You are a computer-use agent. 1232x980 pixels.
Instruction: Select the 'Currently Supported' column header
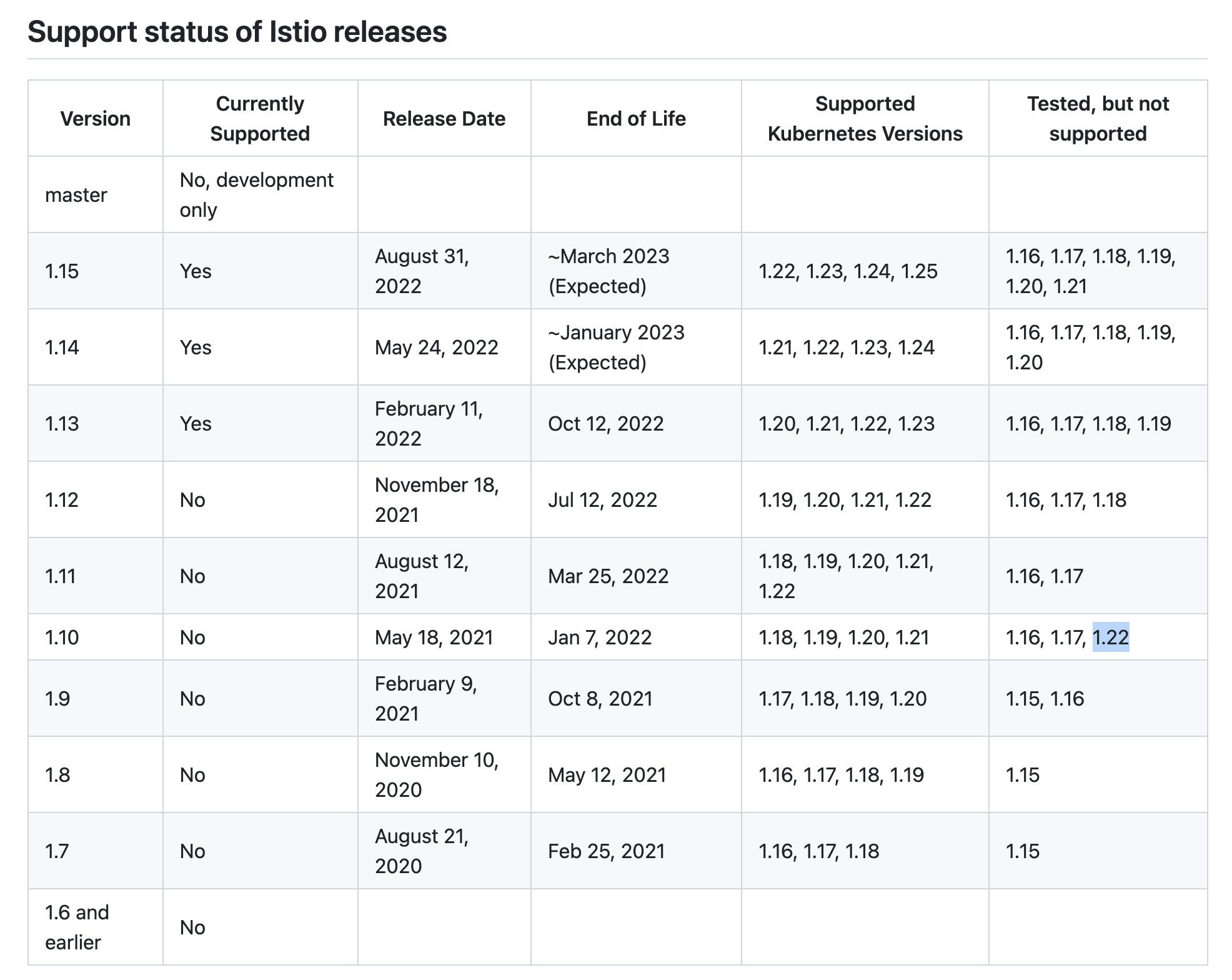click(260, 118)
